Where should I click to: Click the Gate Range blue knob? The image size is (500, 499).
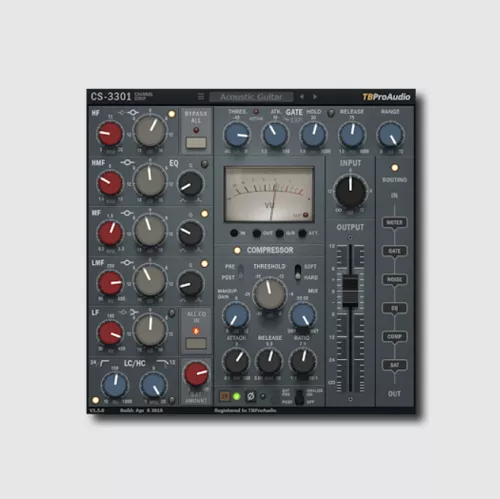point(390,134)
